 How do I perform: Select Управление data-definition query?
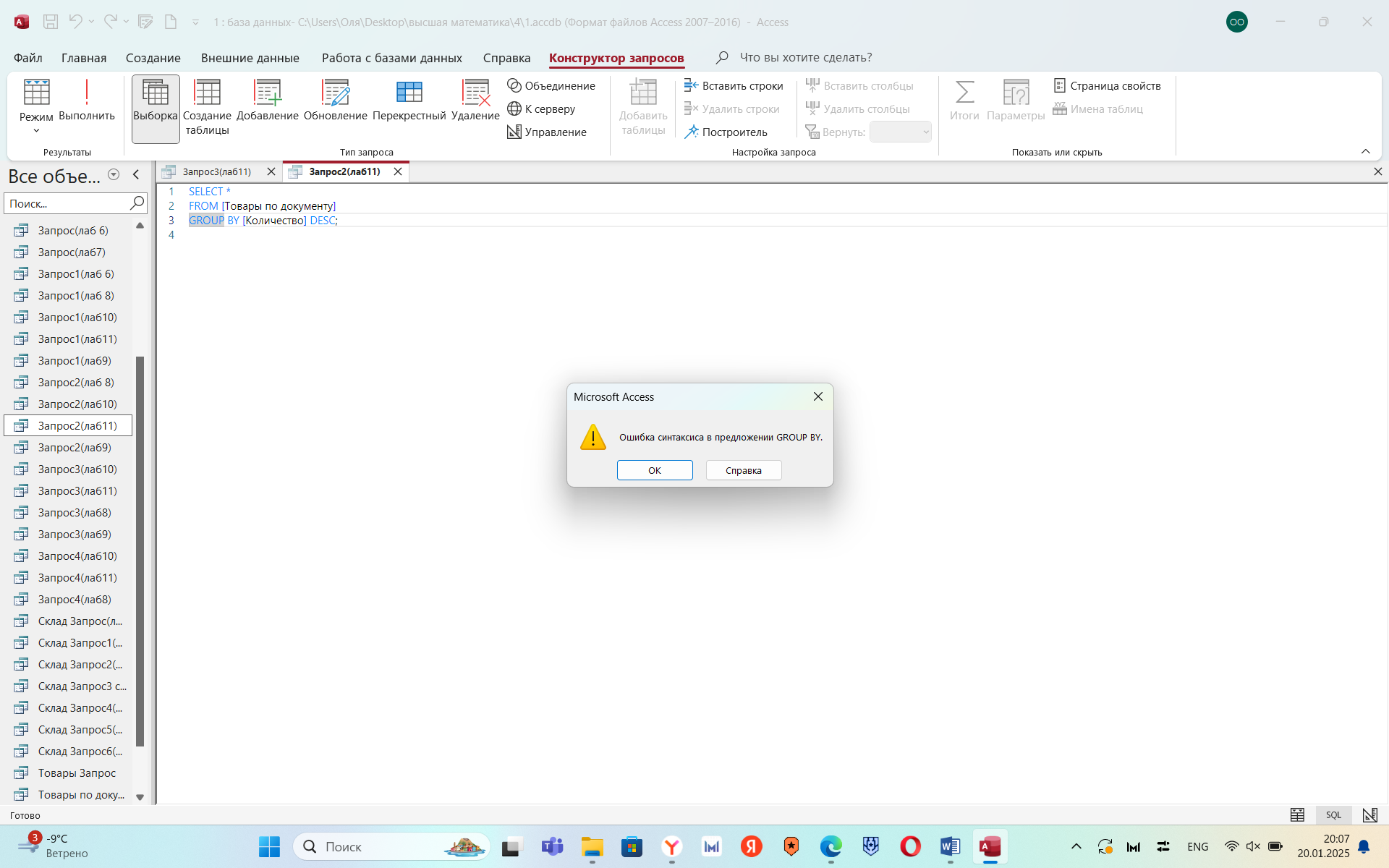click(547, 132)
